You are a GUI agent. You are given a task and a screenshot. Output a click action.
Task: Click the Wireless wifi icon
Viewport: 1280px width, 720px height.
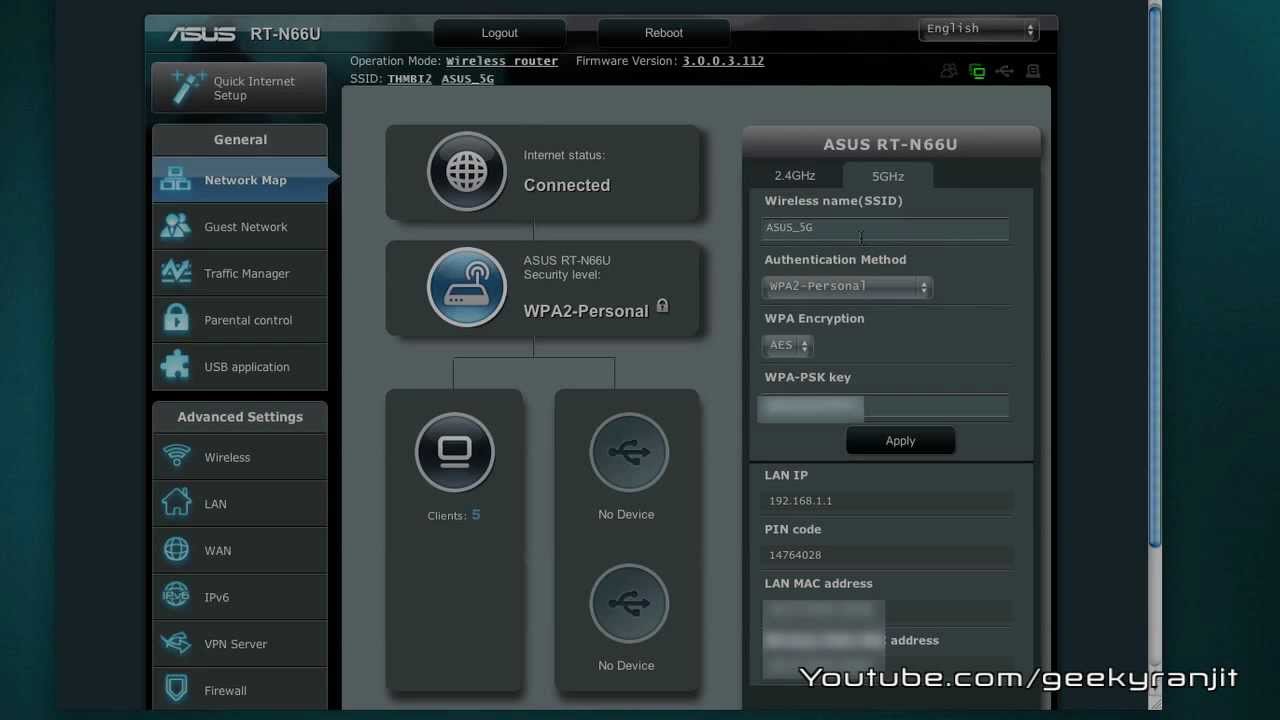point(176,457)
